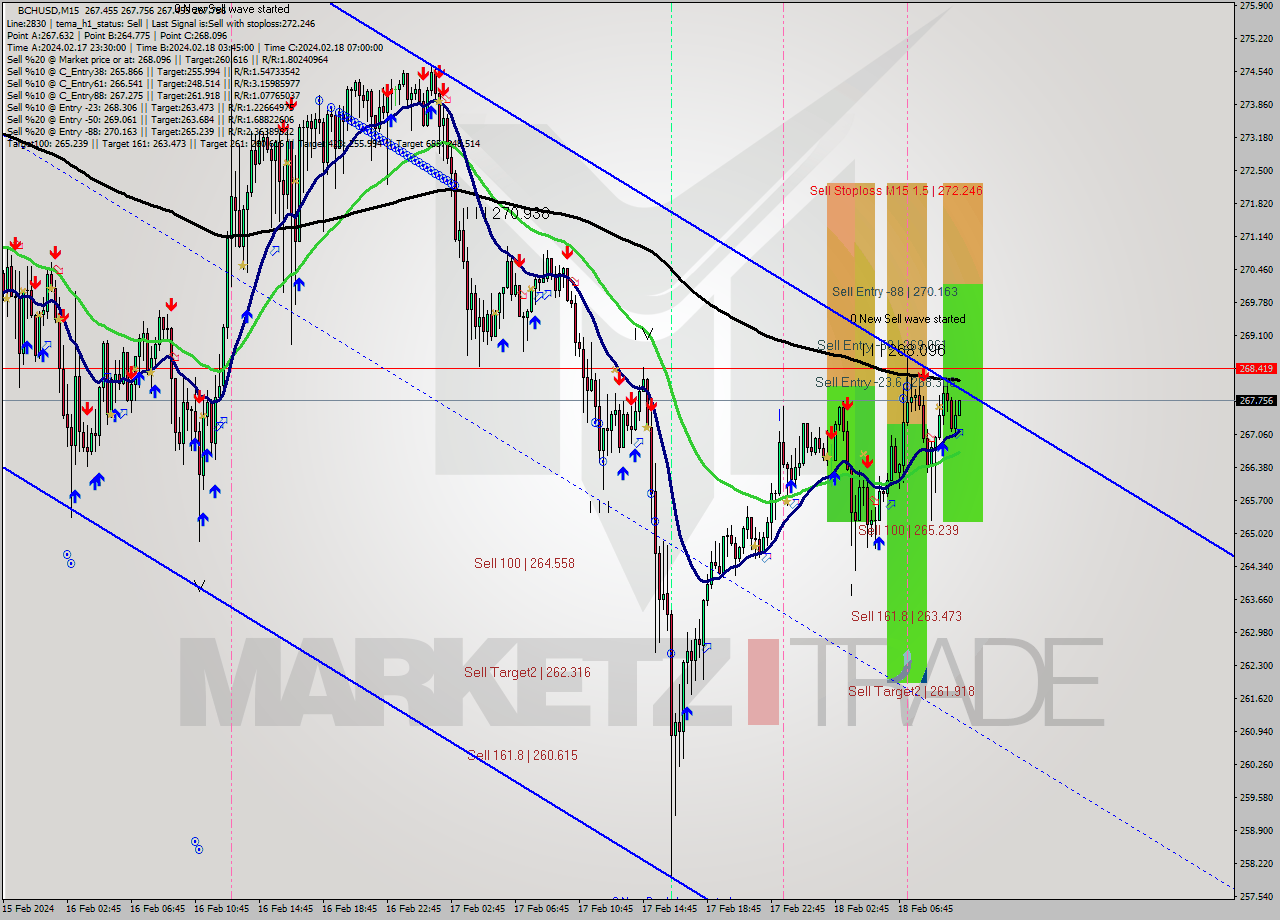Click the '16 Feb 10:45' time axis label
Screen dimensions: 1280x920
[x=222, y=909]
